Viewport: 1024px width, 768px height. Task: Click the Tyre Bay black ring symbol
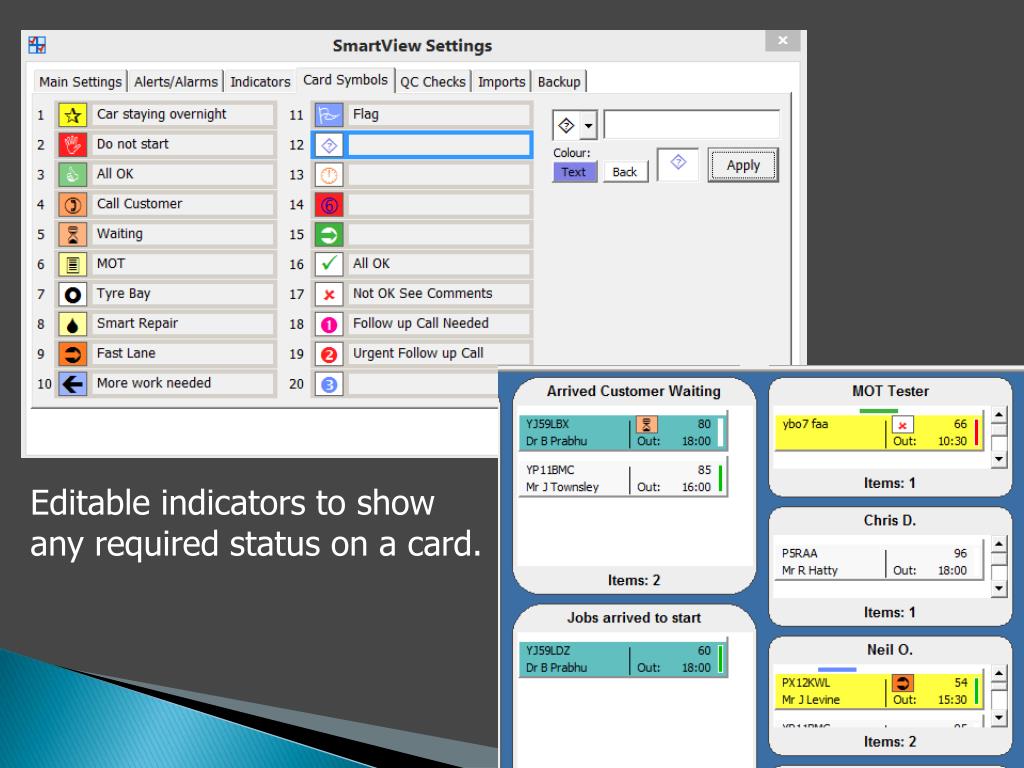72,295
